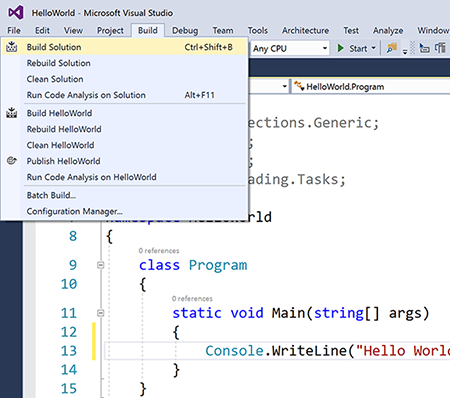Click the cursor-with-box toolbar icon next to the grip
The height and width of the screenshot is (398, 450).
coord(424,48)
